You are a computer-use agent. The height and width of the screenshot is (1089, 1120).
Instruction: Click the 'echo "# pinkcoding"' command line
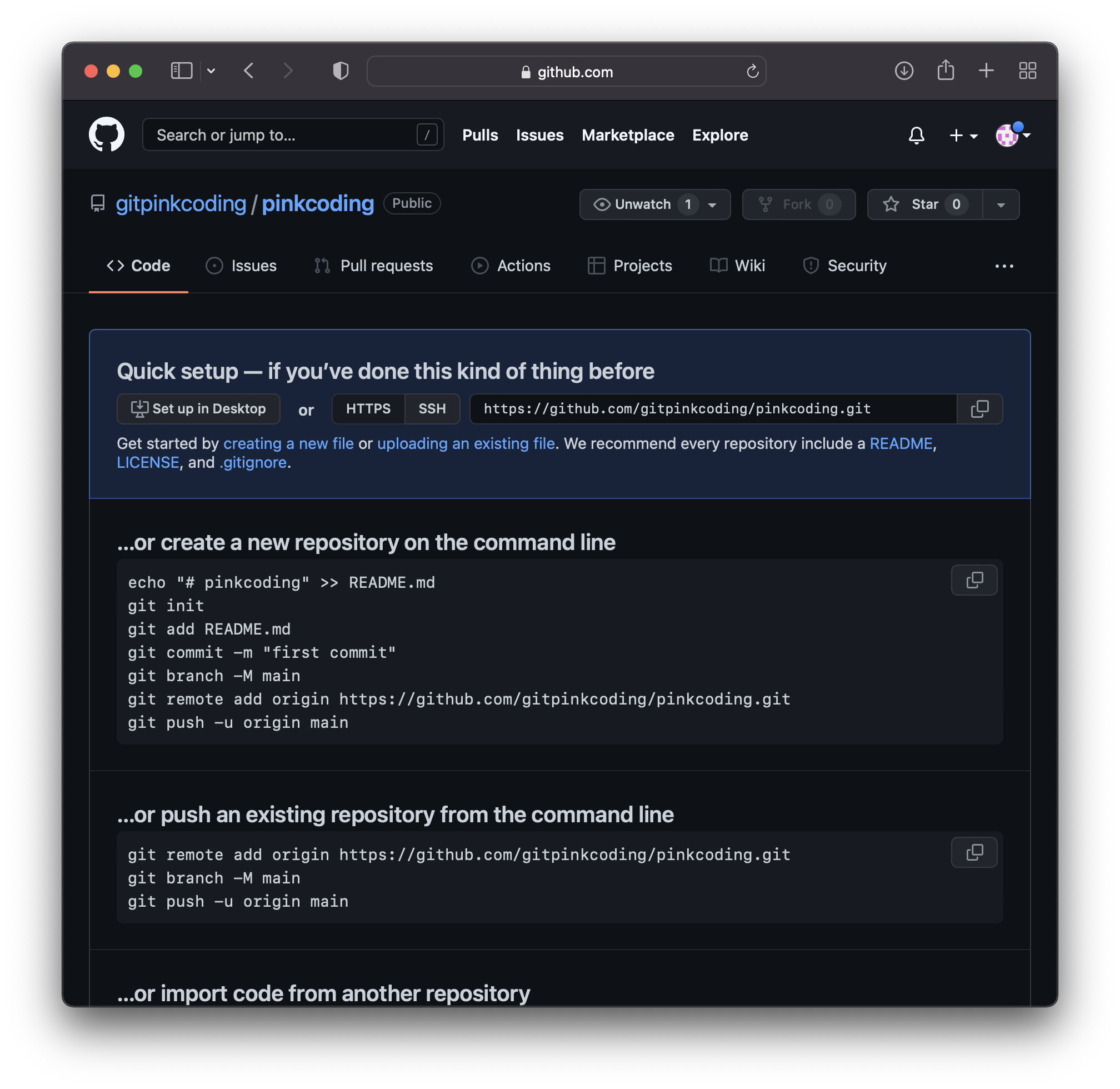click(x=281, y=582)
